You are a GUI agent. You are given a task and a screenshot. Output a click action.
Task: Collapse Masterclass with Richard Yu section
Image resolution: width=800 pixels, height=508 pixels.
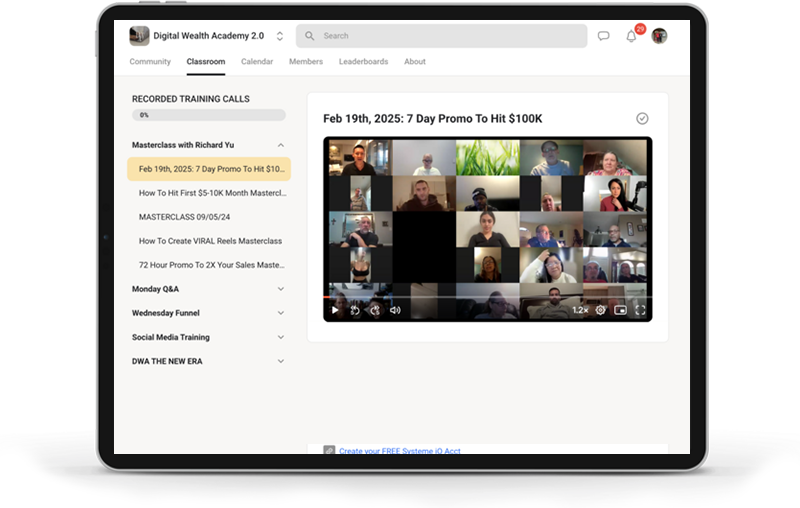[280, 145]
